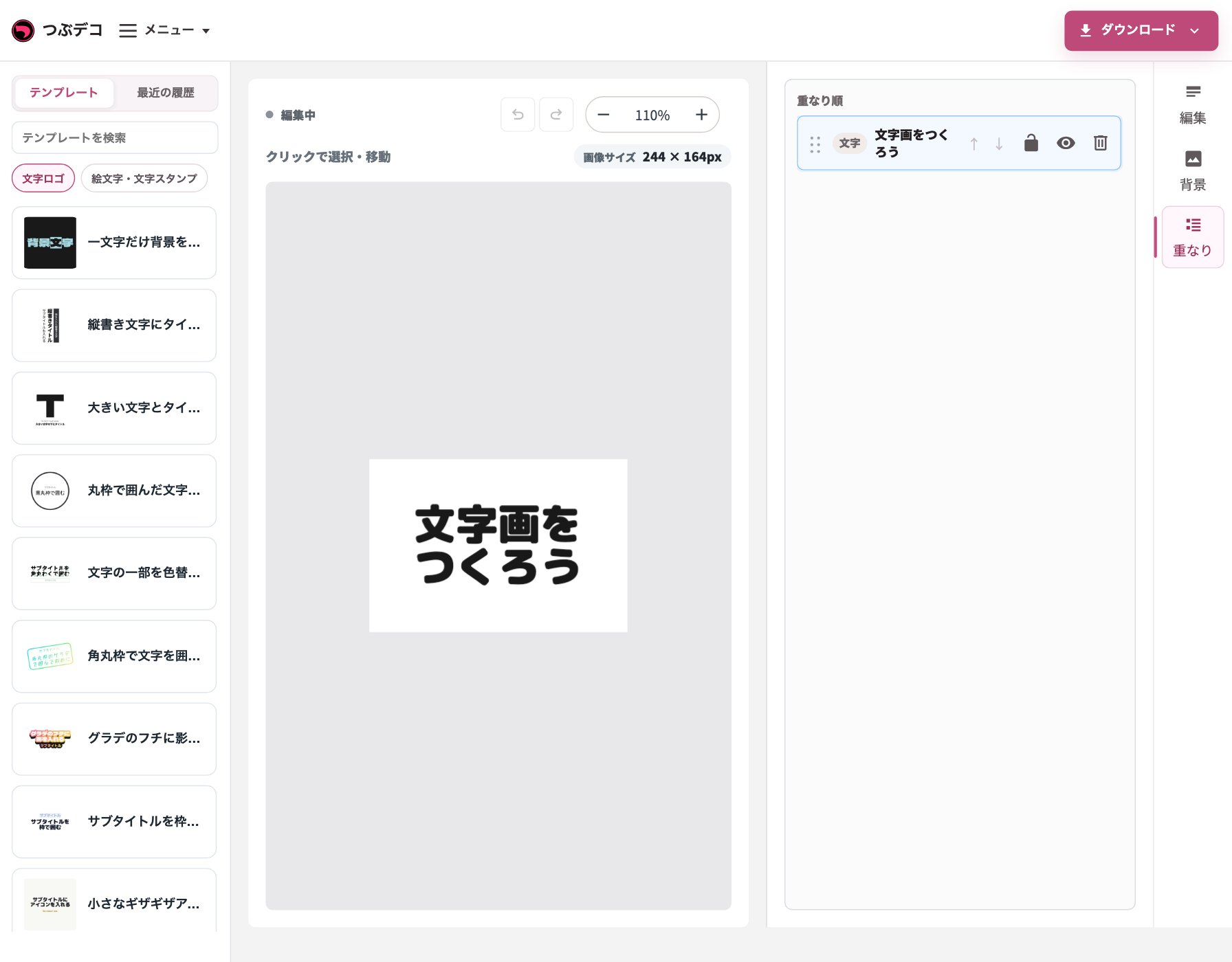Open the 背景 side panel
1232x962 pixels.
coord(1193,171)
